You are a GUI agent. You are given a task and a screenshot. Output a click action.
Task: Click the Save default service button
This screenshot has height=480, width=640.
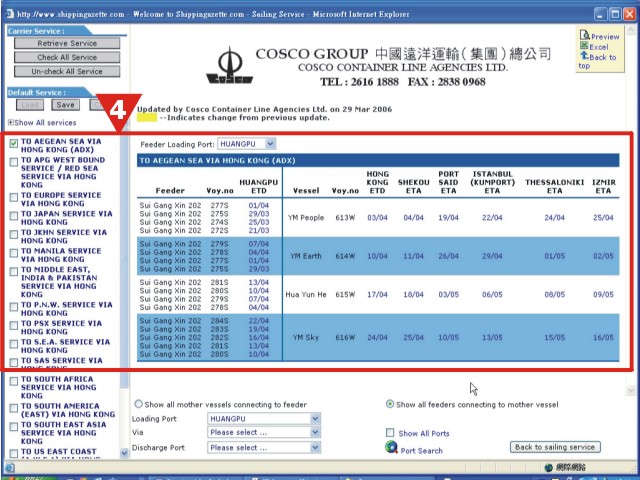click(65, 105)
